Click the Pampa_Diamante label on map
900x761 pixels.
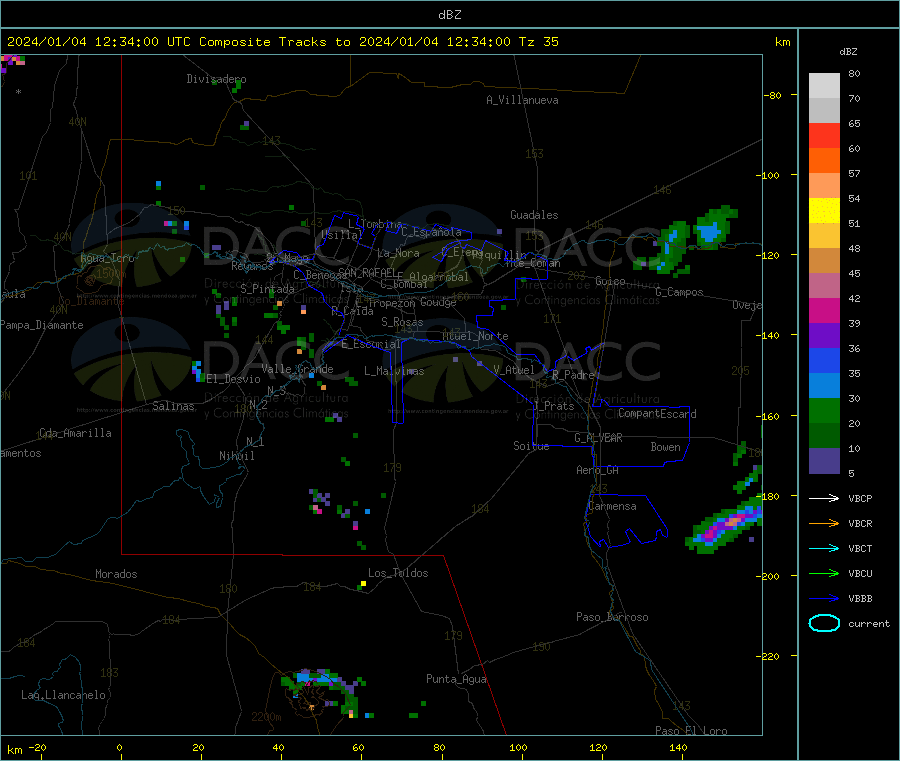point(42,325)
